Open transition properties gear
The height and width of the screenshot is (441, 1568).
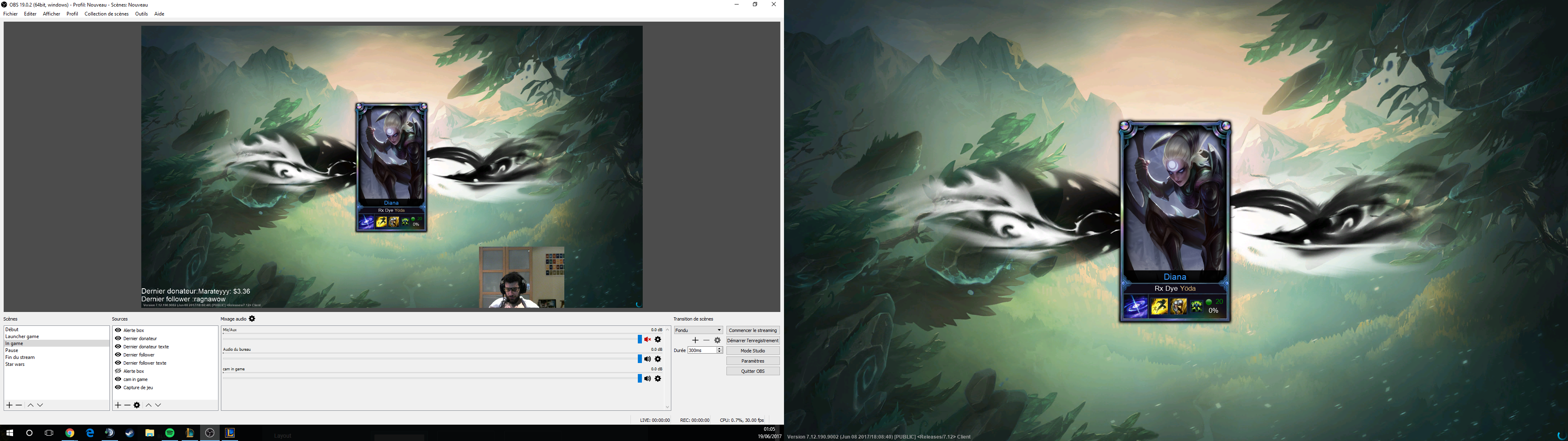717,341
